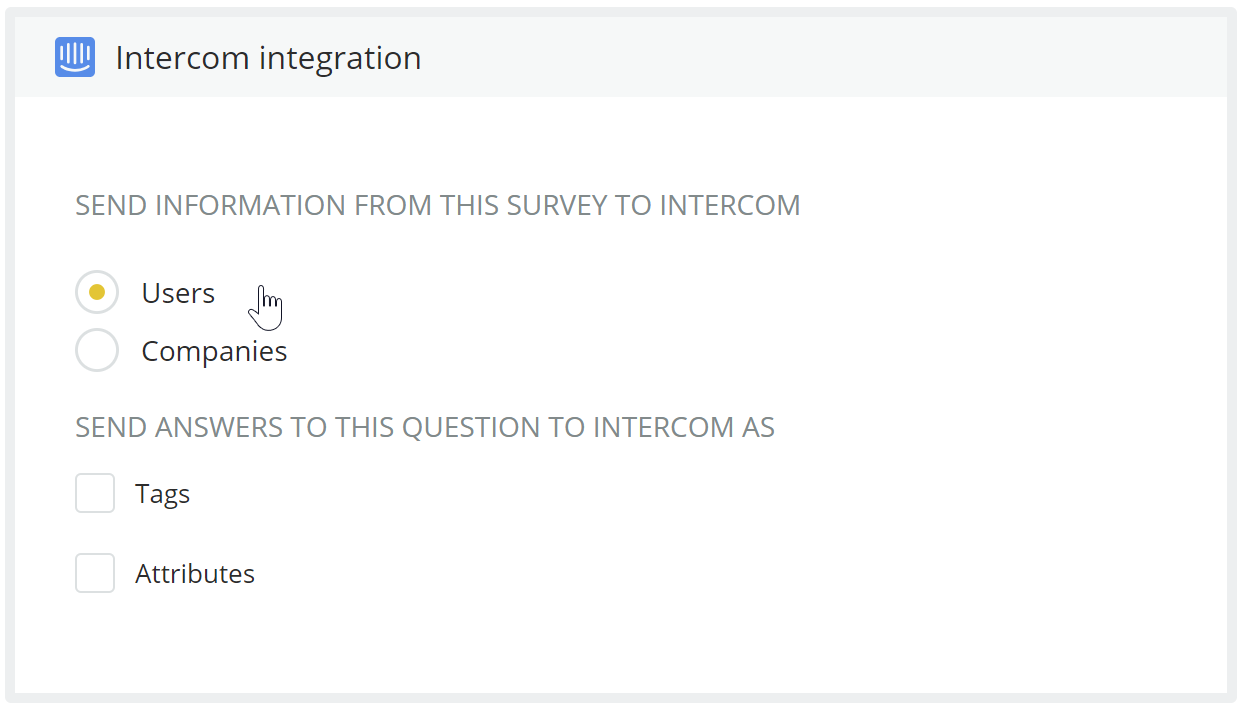
Task: Enable the Attributes checkbox
Action: point(95,573)
